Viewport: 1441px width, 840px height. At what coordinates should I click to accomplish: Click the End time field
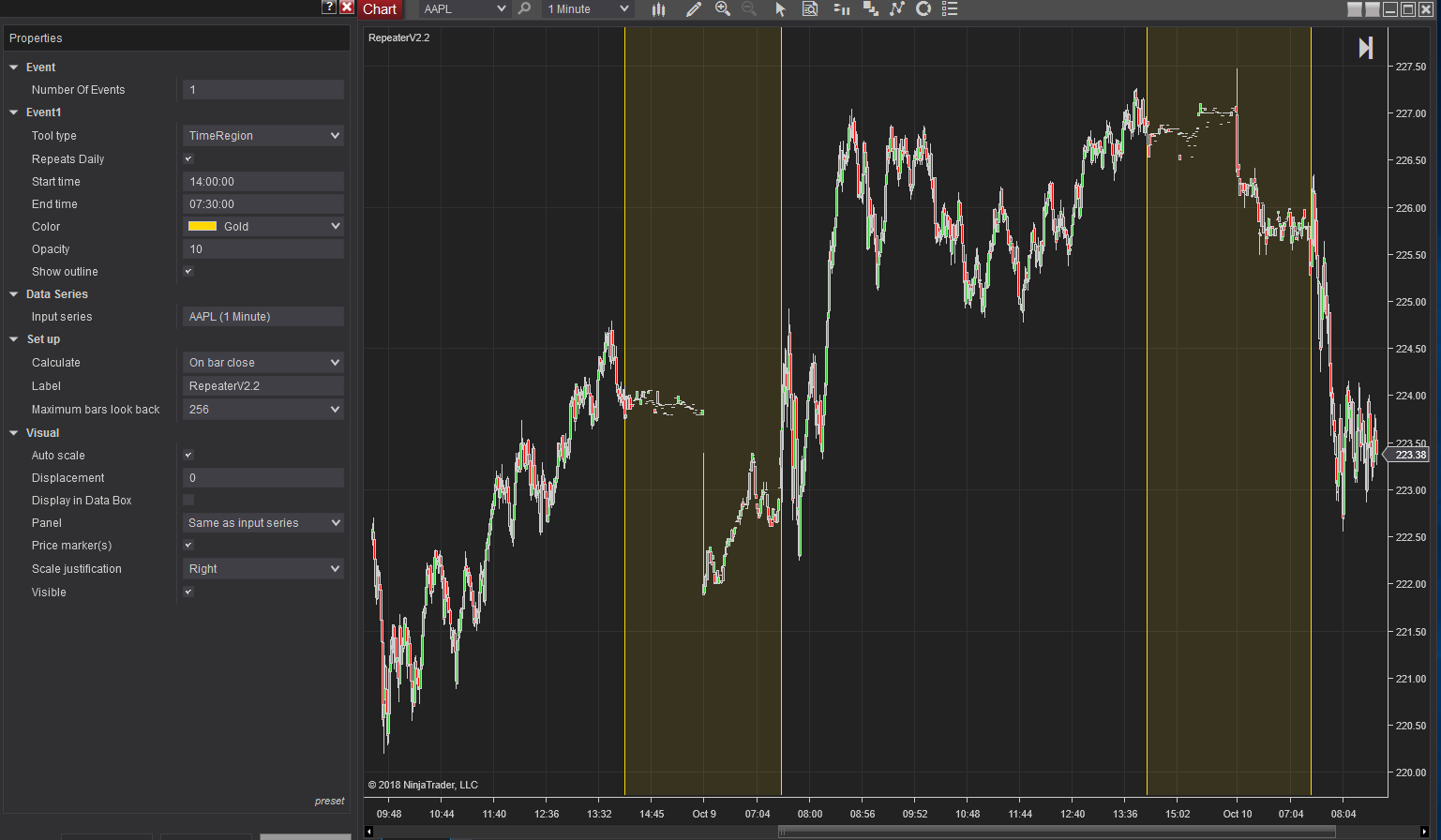pos(263,204)
